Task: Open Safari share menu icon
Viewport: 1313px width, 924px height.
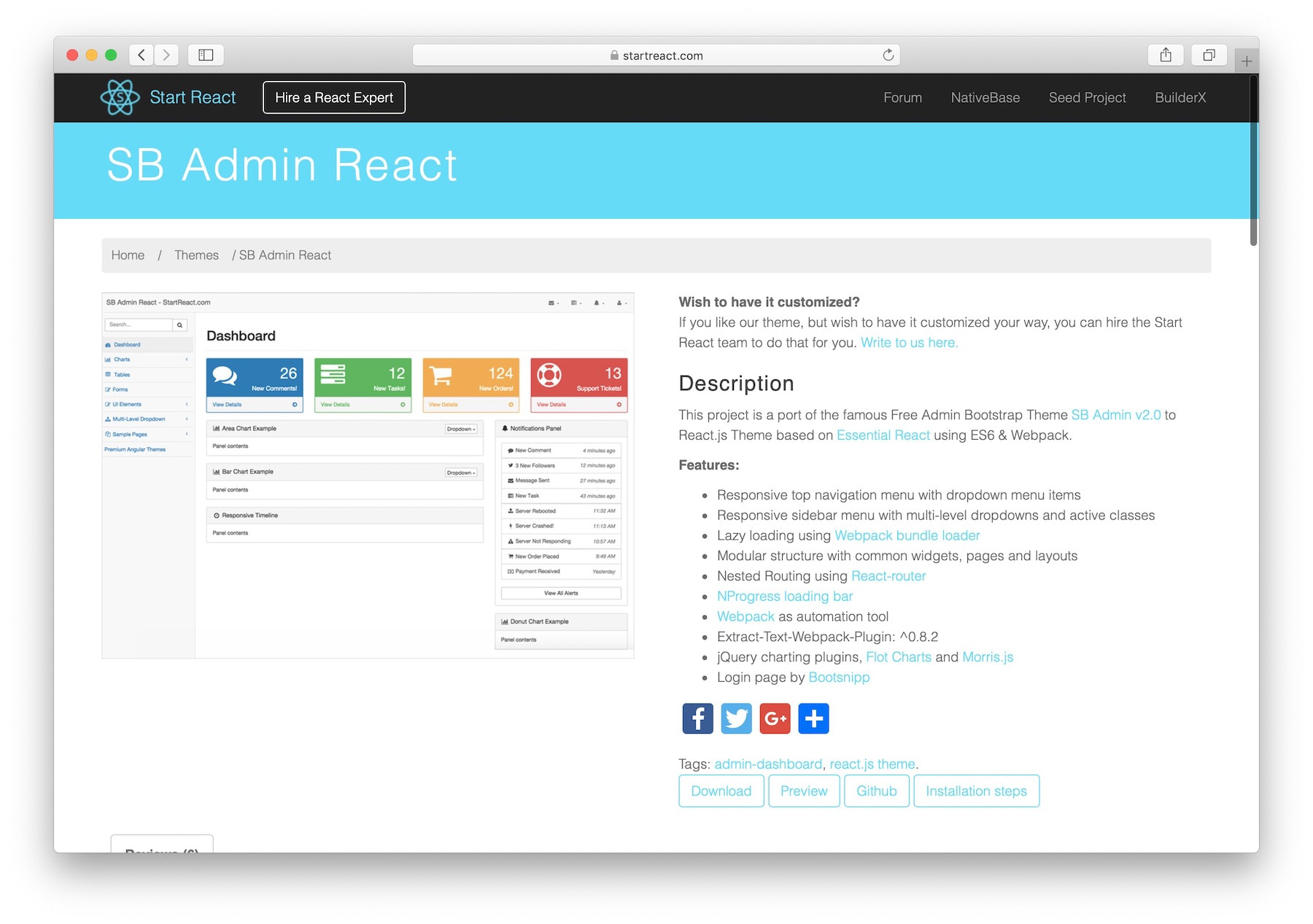Action: click(1166, 55)
